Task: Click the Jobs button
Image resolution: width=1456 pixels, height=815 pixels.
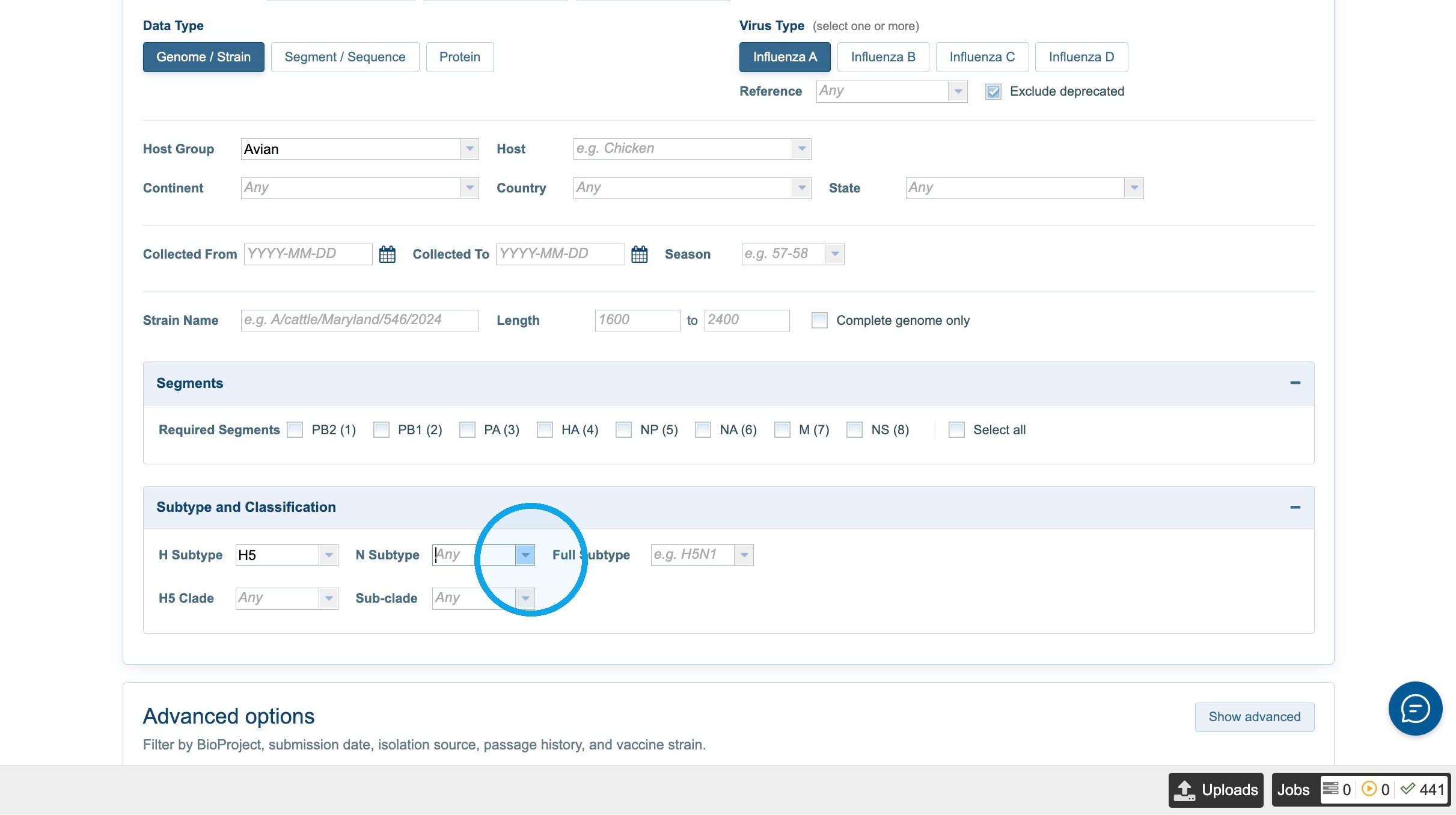Action: pos(1293,789)
